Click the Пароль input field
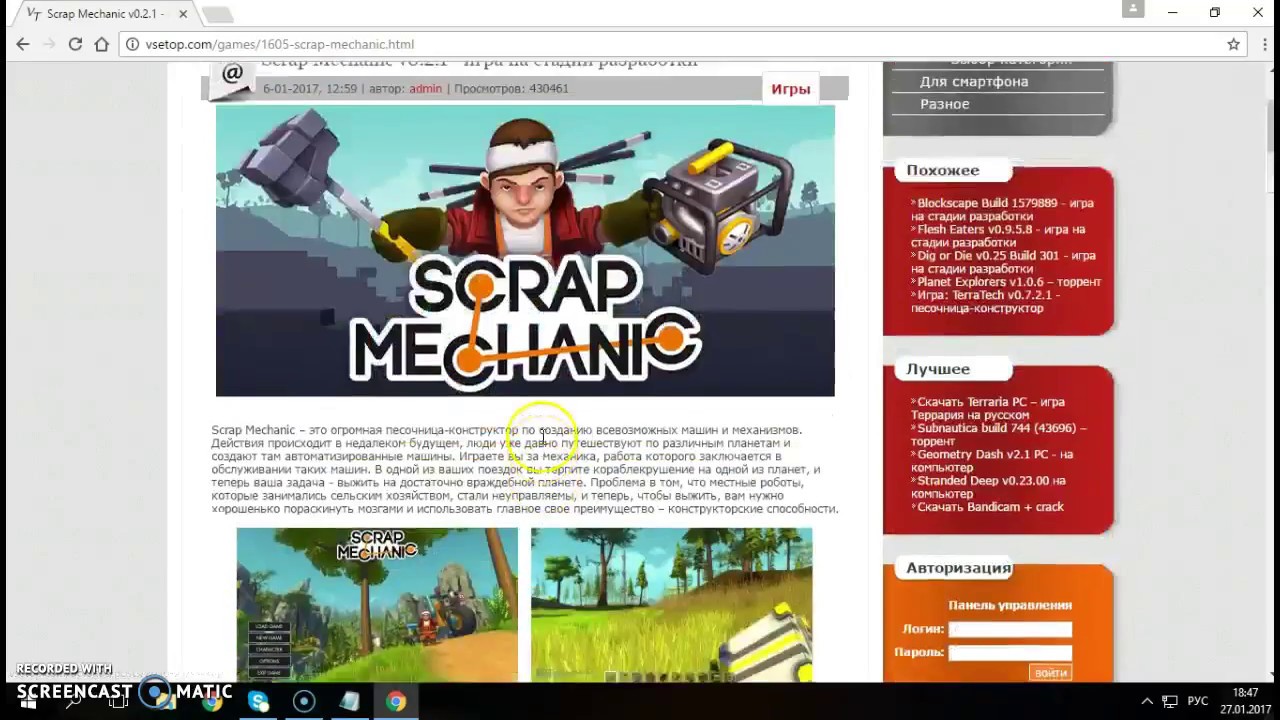1280x720 pixels. click(1010, 652)
